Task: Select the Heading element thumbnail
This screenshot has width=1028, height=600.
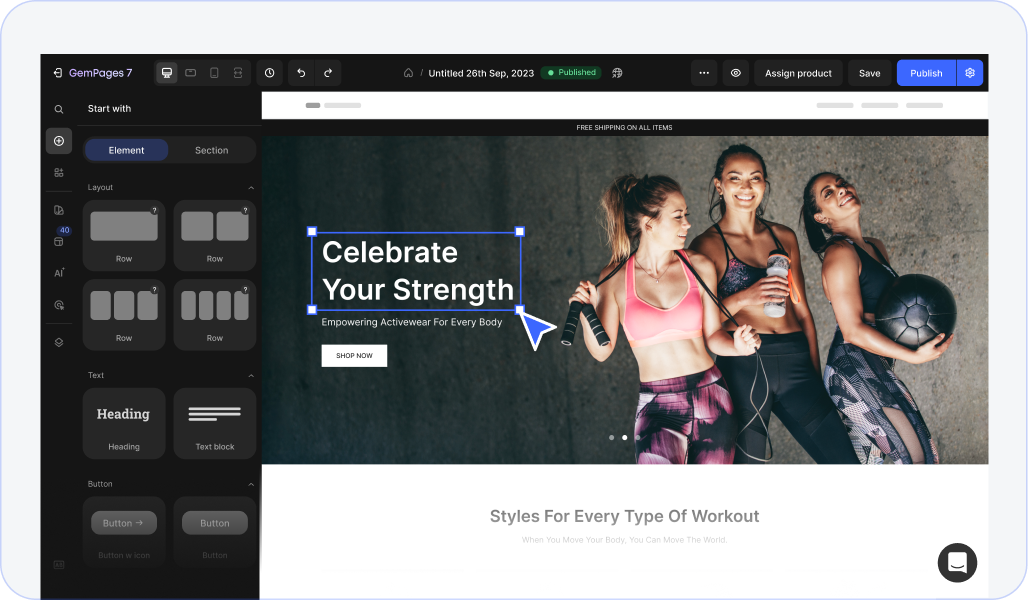Action: click(x=124, y=423)
